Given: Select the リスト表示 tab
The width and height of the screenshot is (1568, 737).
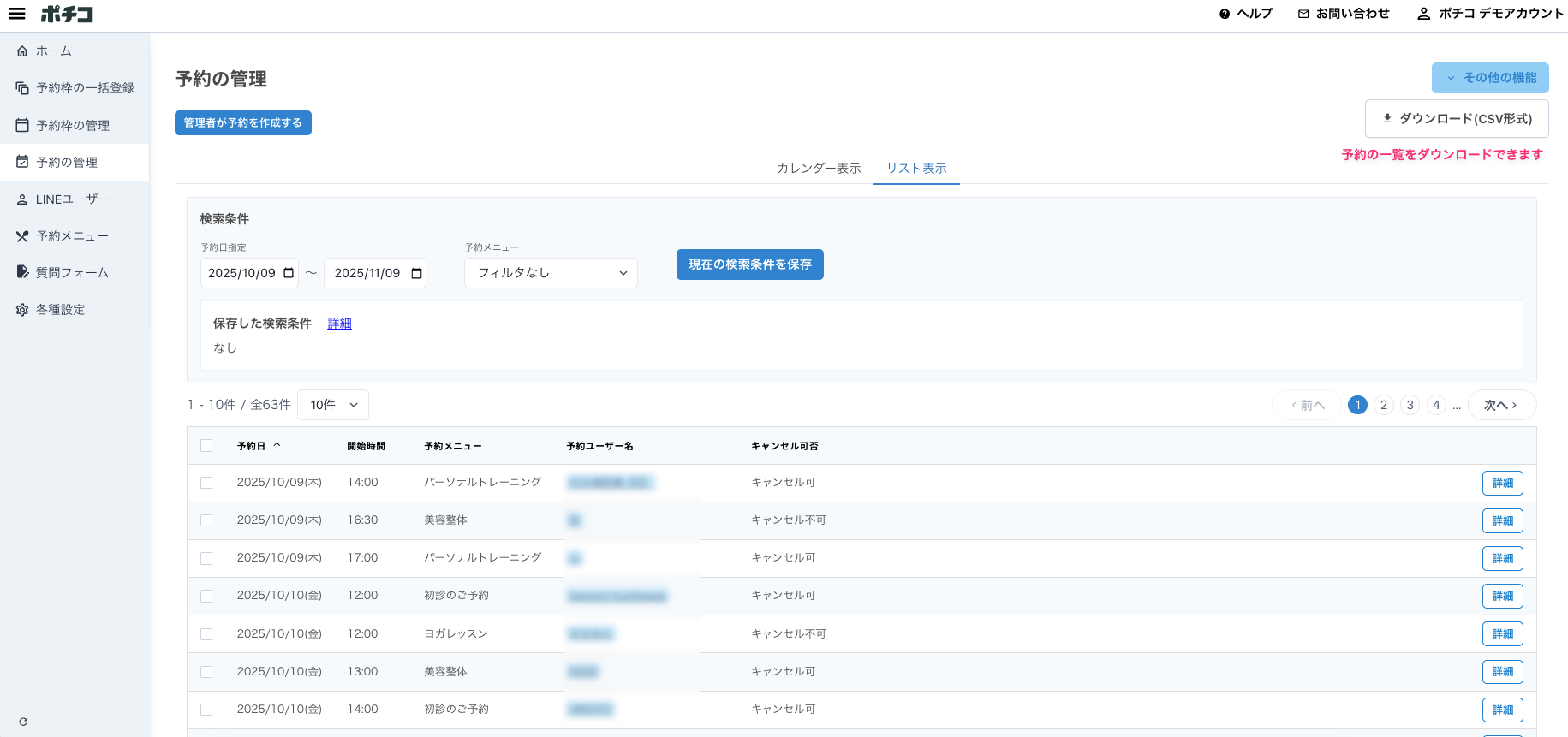Looking at the screenshot, I should 916,169.
